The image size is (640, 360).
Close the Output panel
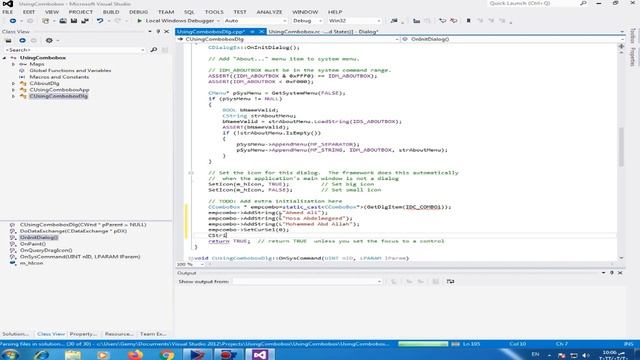pyautogui.click(x=620, y=273)
